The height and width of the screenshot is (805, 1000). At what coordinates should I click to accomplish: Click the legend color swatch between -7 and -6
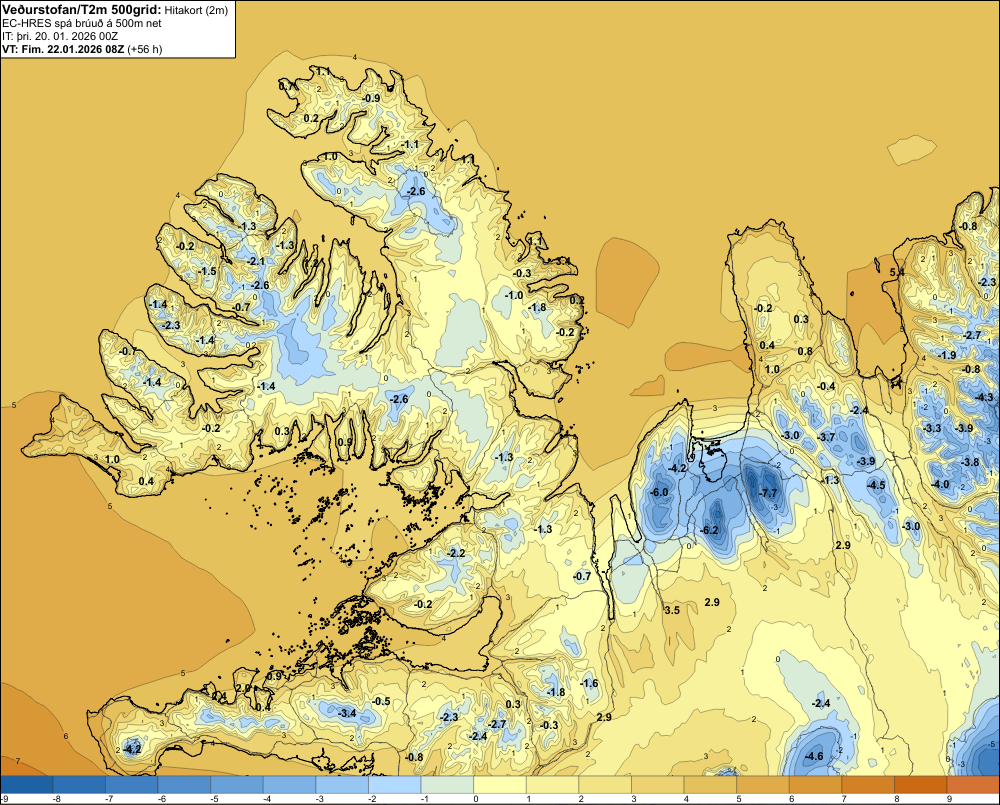[132, 784]
